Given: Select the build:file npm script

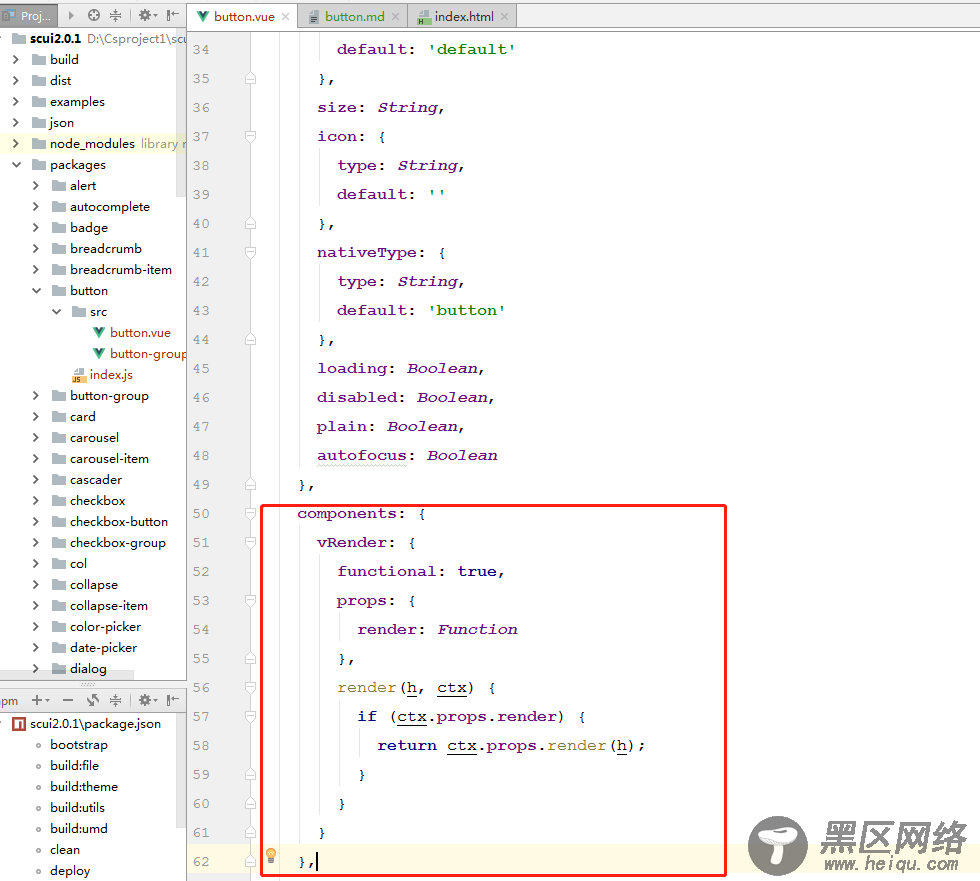Looking at the screenshot, I should [74, 765].
